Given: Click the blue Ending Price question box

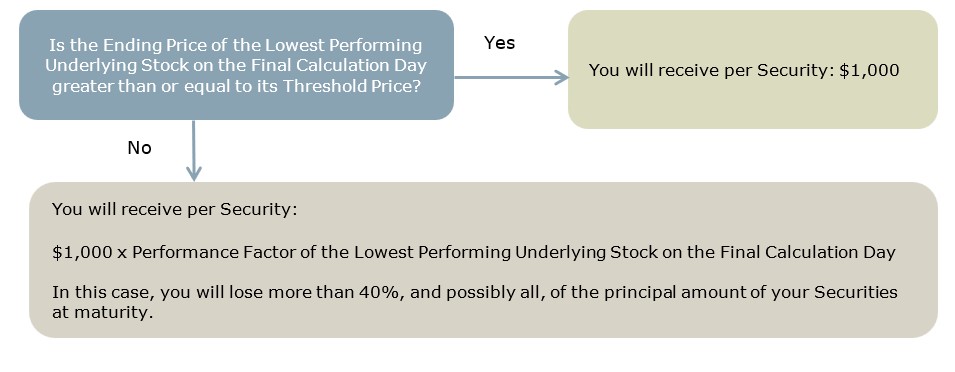Looking at the screenshot, I should (x=236, y=65).
